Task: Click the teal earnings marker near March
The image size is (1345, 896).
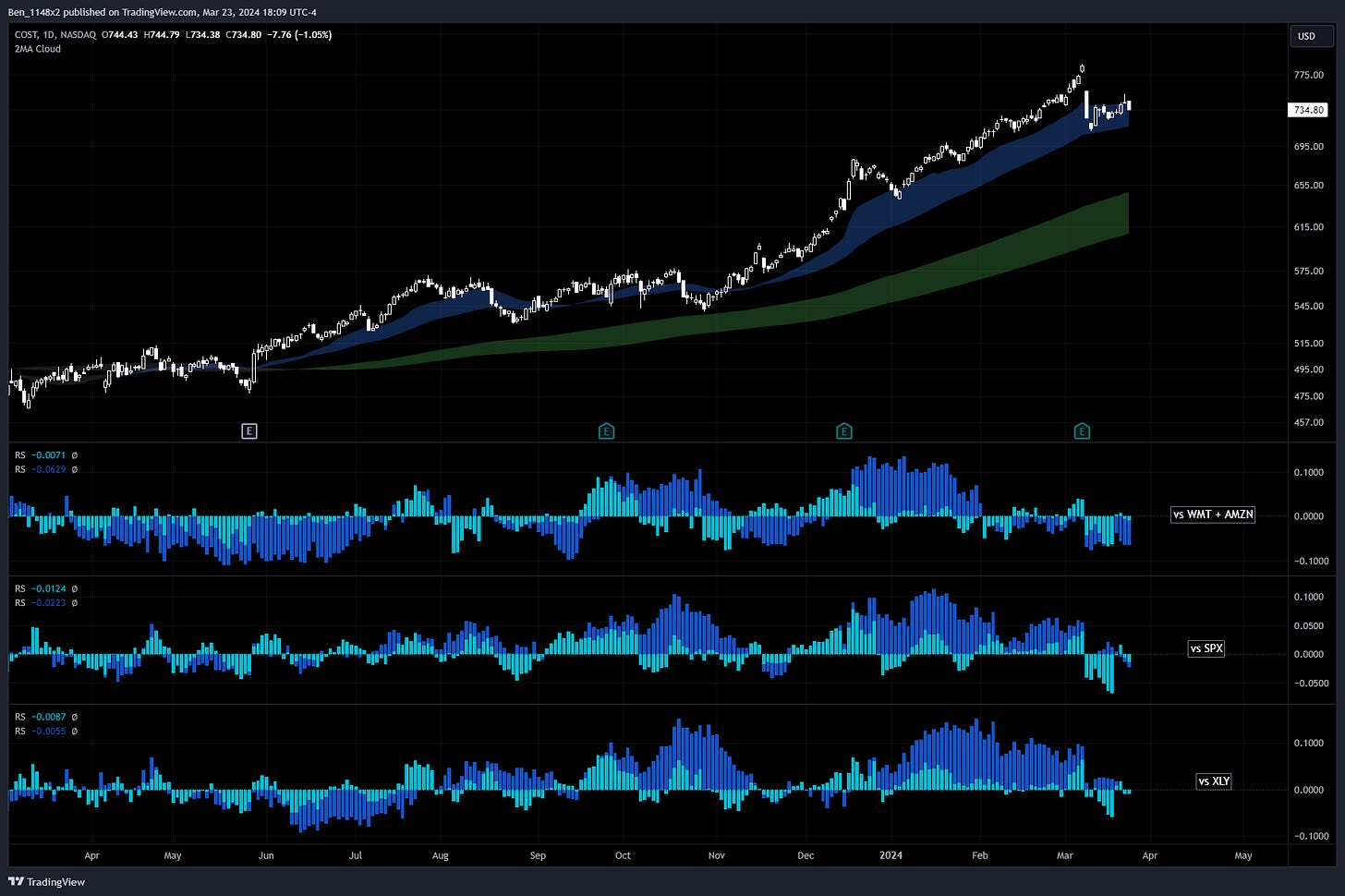Action: pyautogui.click(x=1082, y=431)
